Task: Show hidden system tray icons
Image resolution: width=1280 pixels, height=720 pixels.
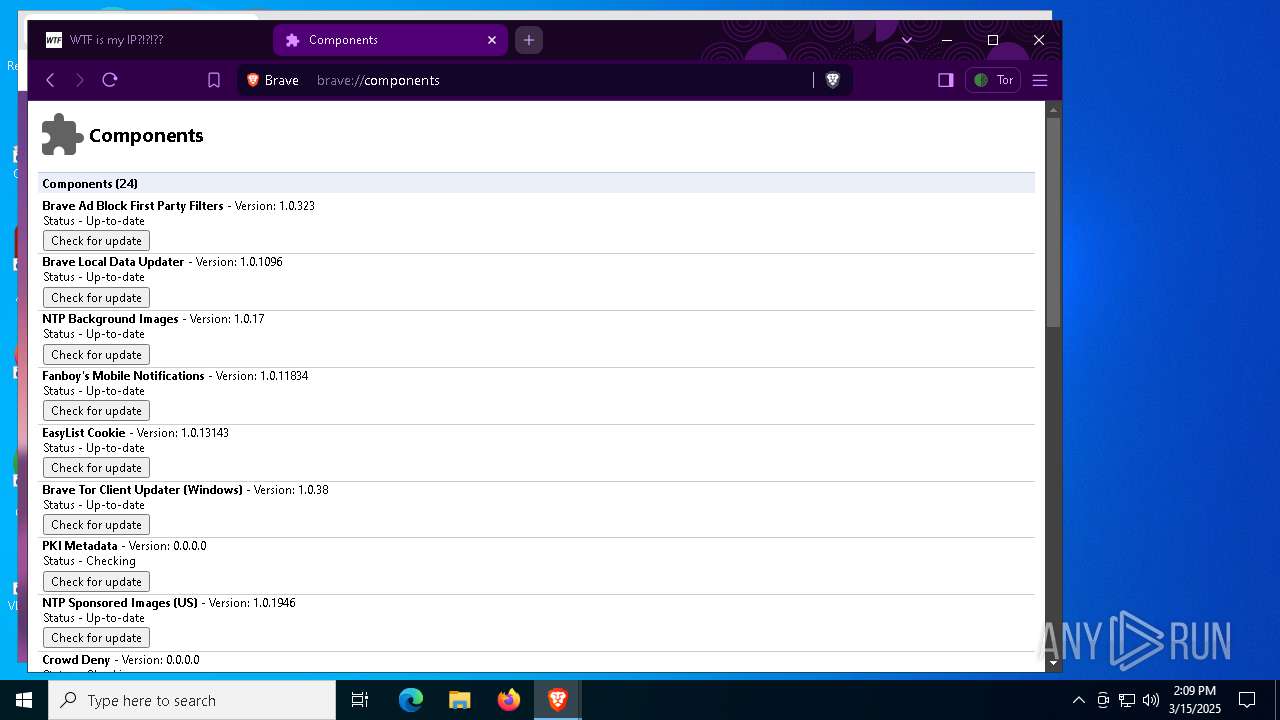Action: click(1078, 700)
